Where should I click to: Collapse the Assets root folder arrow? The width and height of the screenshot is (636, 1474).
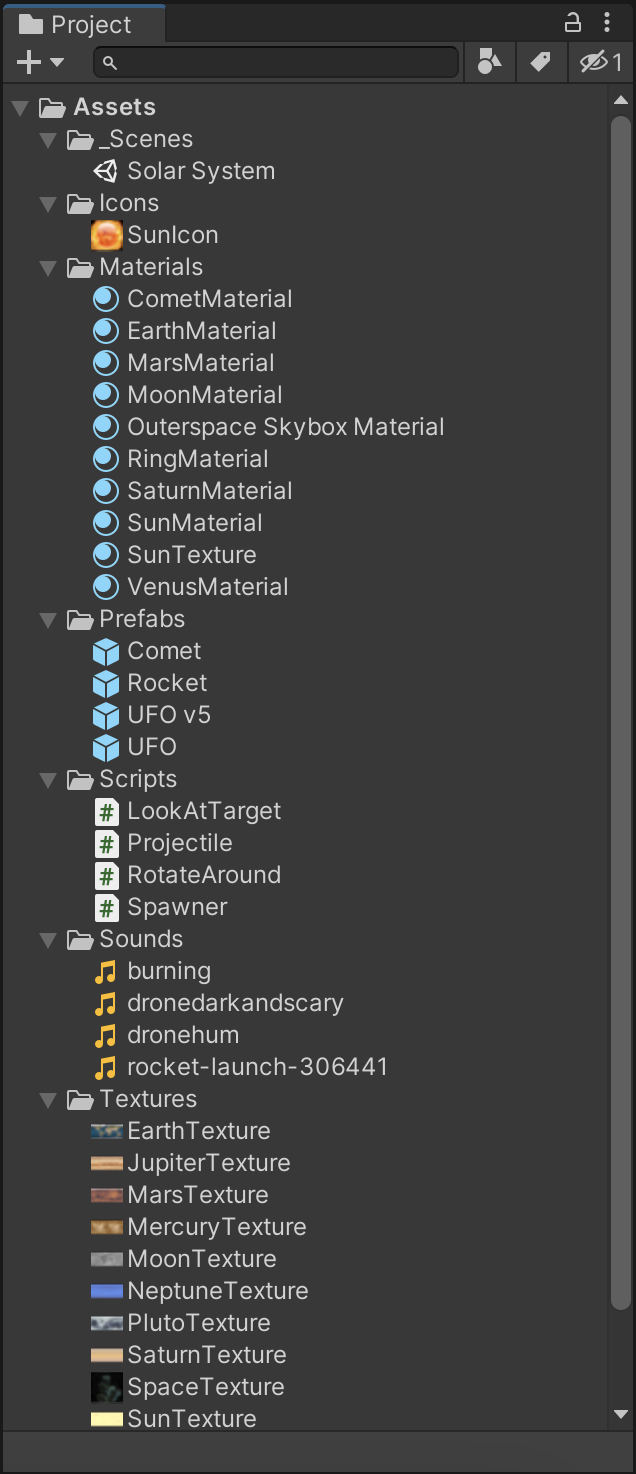pyautogui.click(x=21, y=107)
